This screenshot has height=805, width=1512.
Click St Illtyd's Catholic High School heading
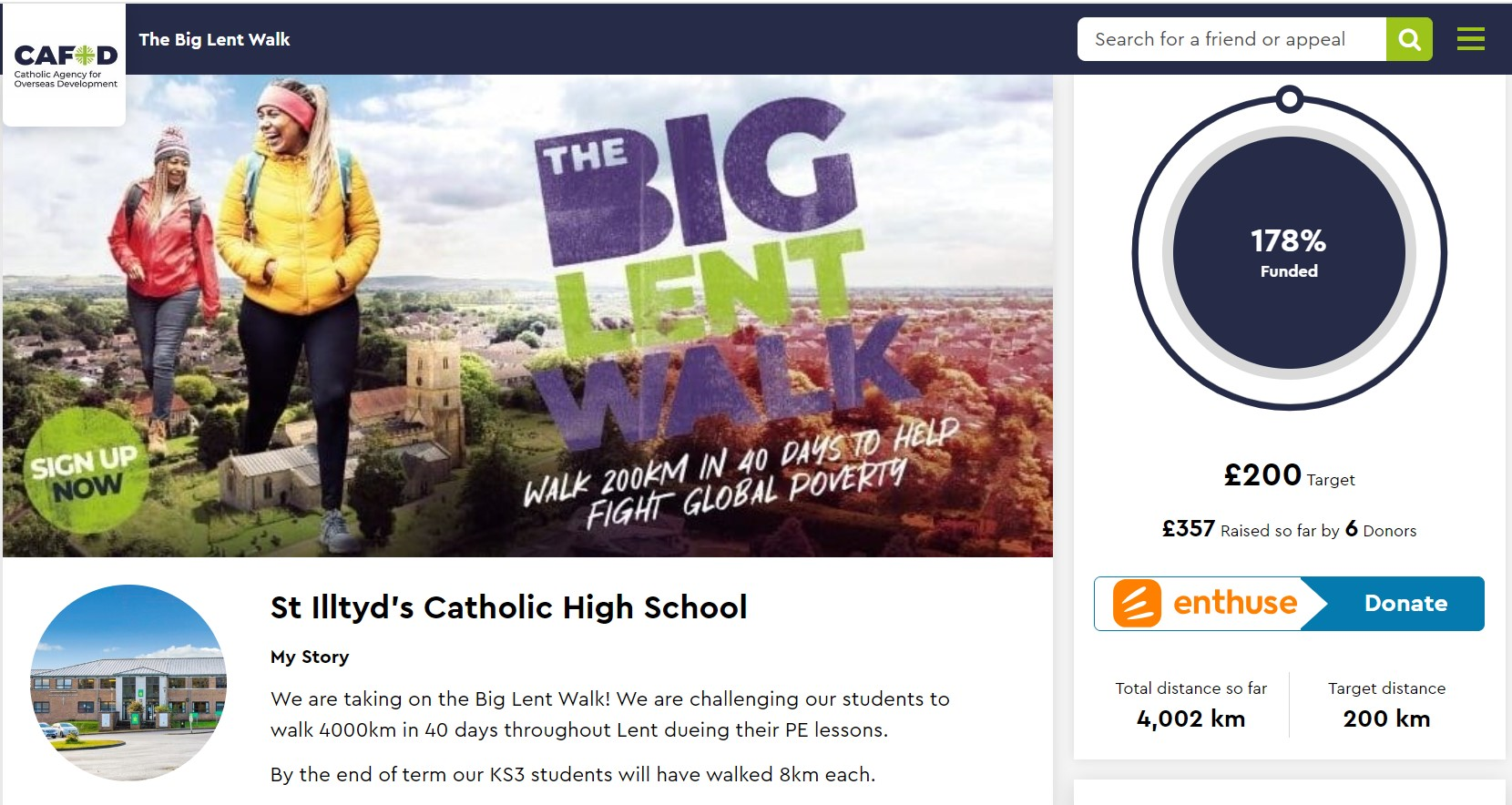509,607
